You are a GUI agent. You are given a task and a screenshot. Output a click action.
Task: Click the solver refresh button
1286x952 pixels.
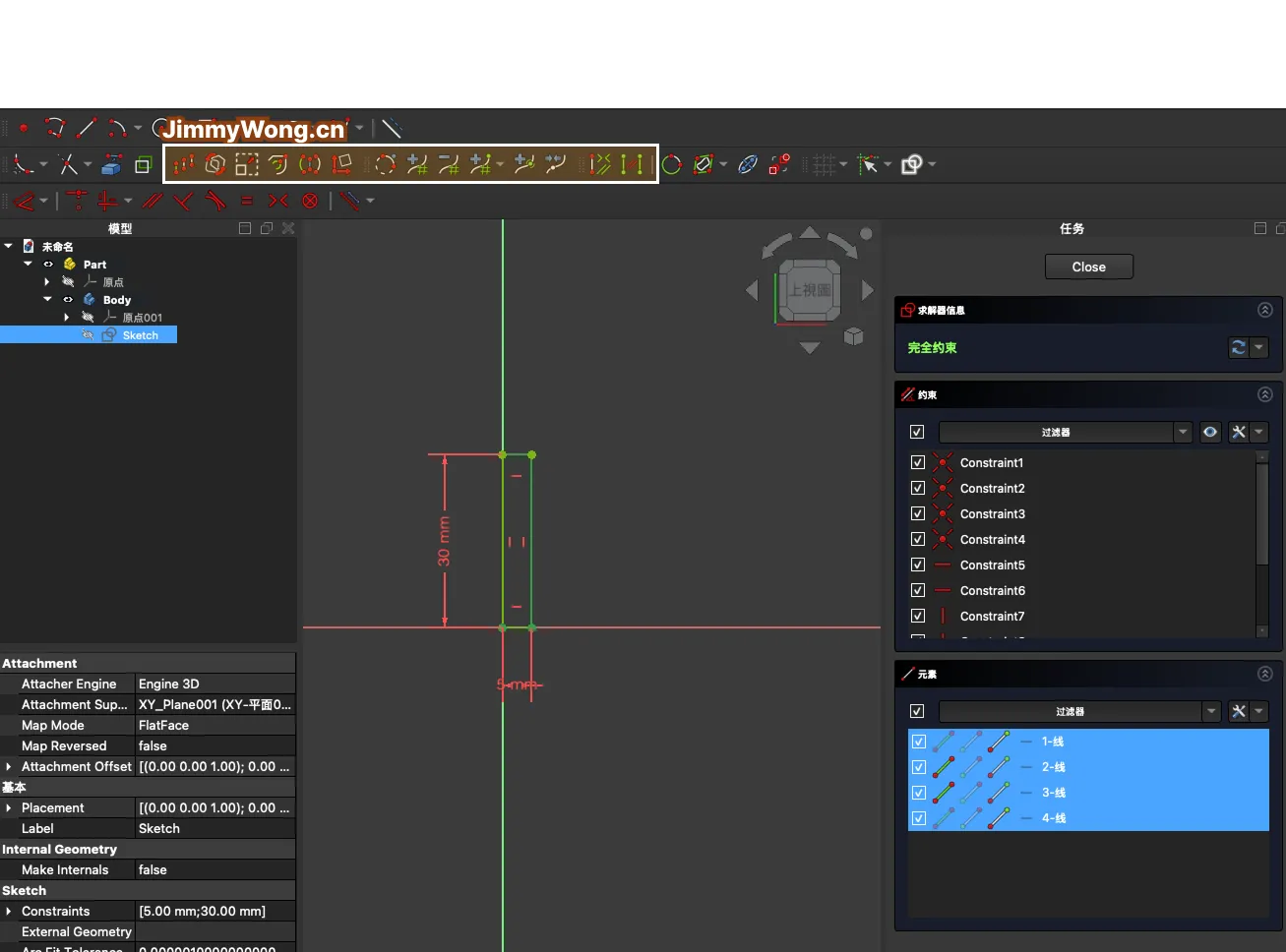[1239, 347]
